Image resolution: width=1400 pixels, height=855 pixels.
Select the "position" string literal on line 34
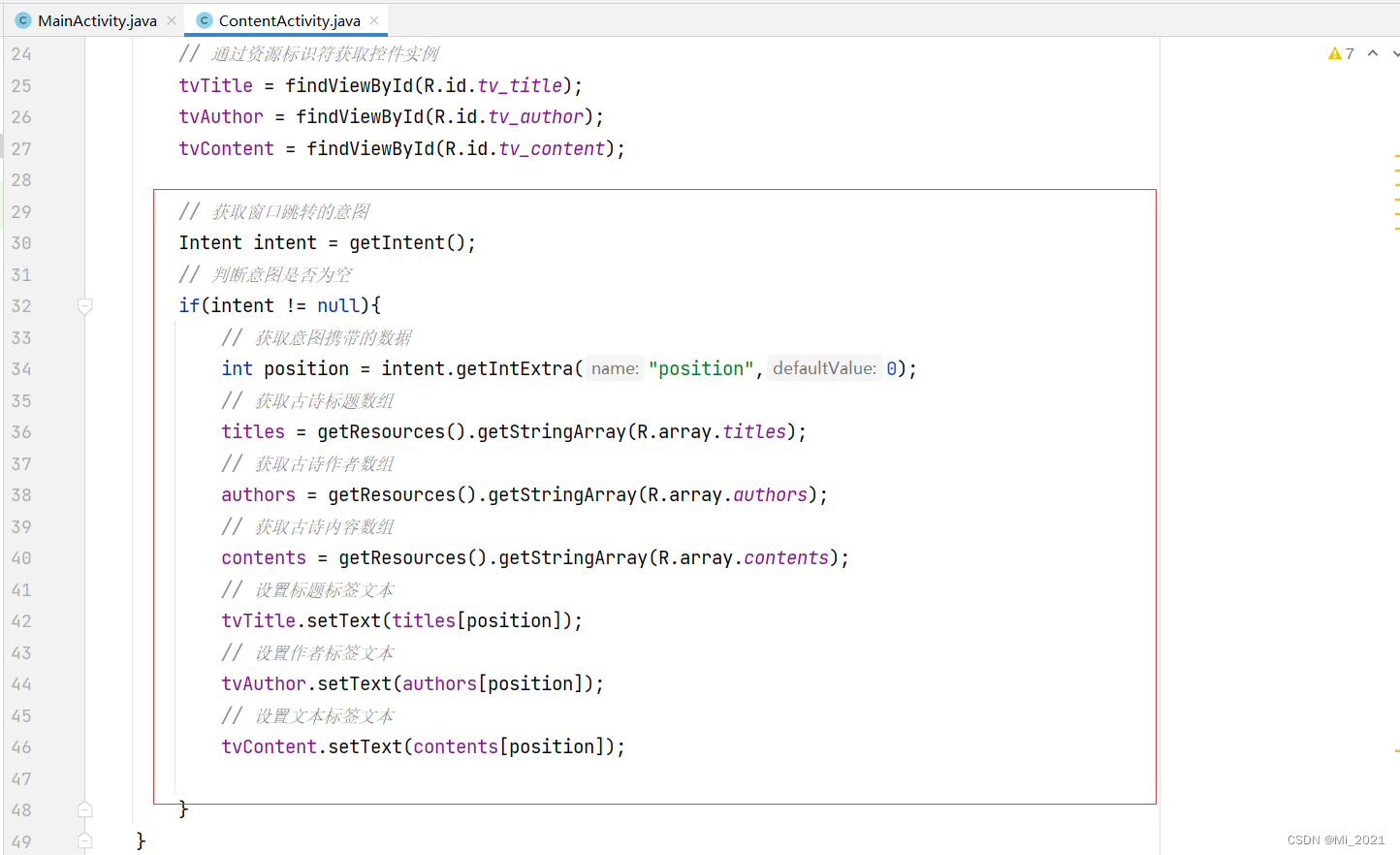tap(701, 368)
